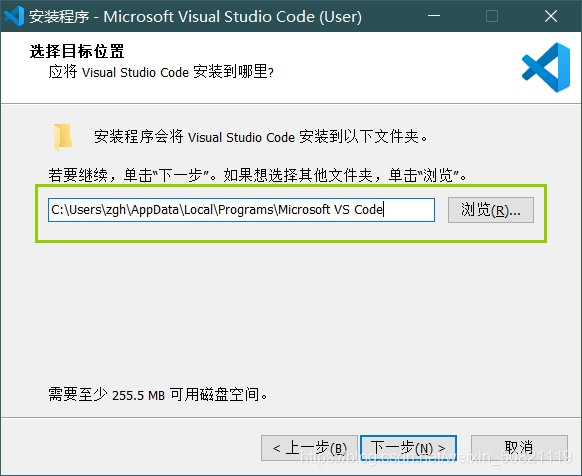
Task: Click the subtitle 应将 Visual Studio Code 安装到哪里?
Action: 161,72
